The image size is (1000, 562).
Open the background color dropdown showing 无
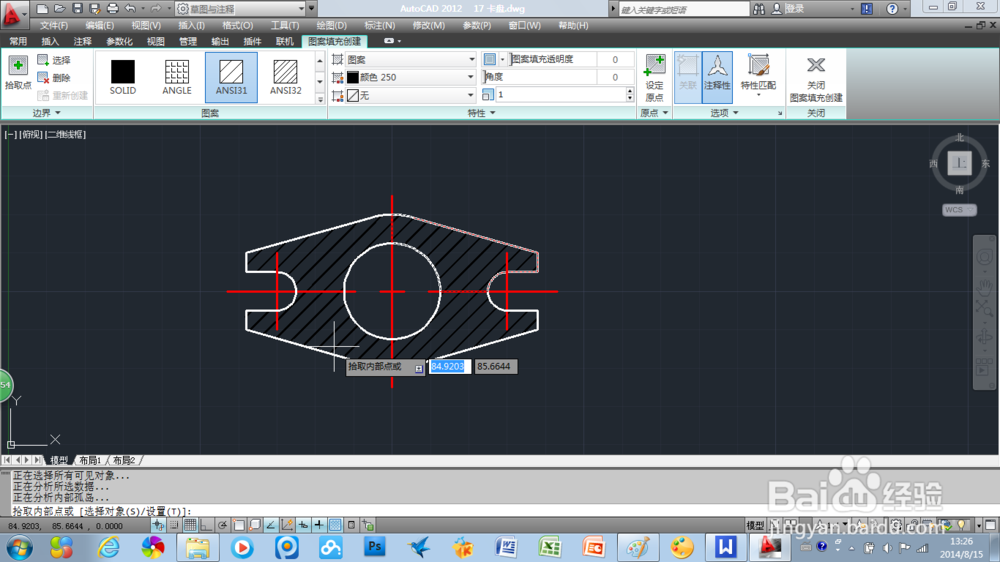pyautogui.click(x=411, y=95)
